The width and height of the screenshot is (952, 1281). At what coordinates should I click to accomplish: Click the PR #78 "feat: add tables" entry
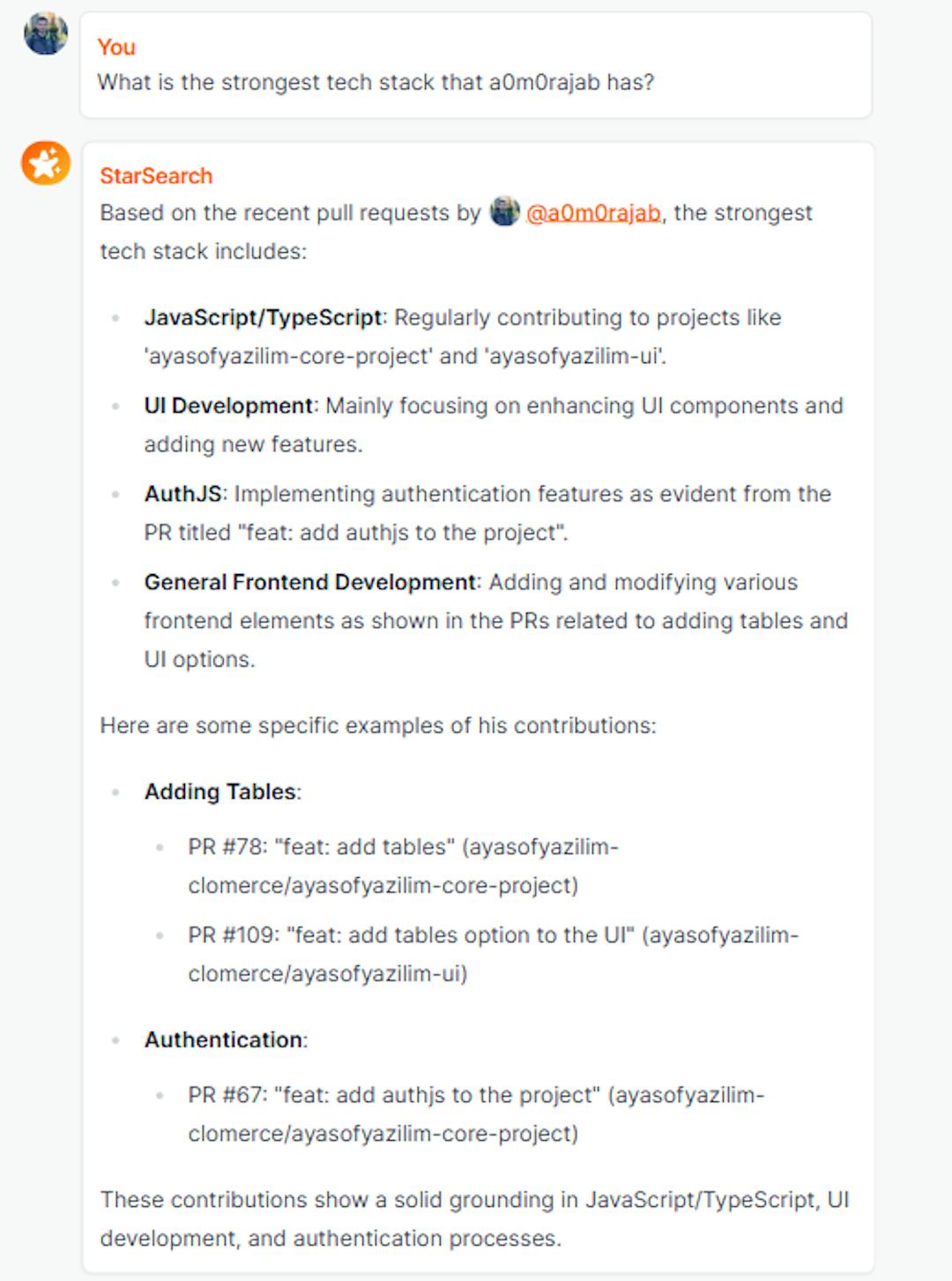tap(403, 866)
